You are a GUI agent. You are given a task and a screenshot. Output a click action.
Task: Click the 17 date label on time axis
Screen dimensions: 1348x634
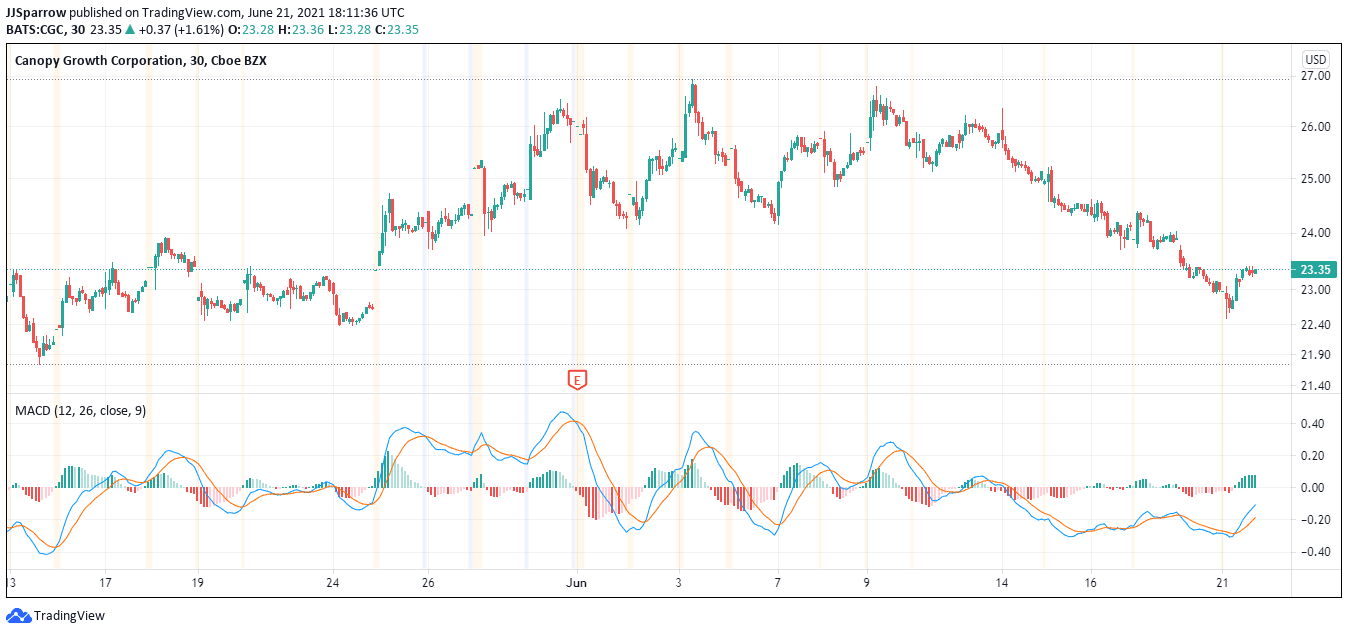105,583
